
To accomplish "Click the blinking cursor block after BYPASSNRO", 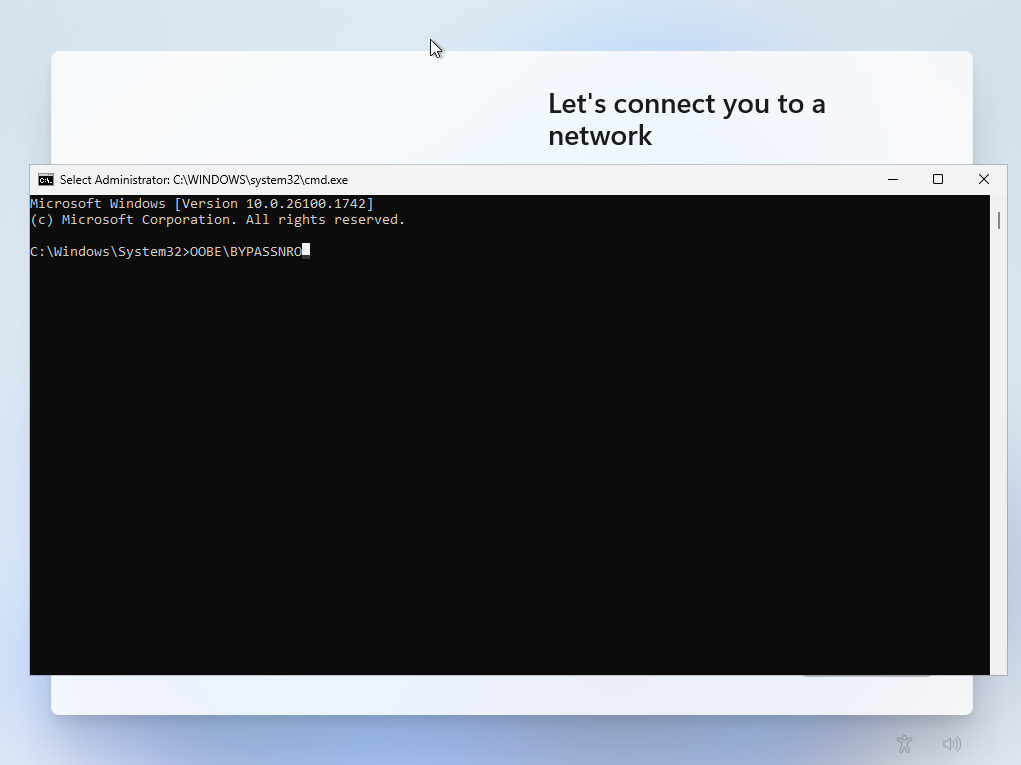I will point(306,251).
